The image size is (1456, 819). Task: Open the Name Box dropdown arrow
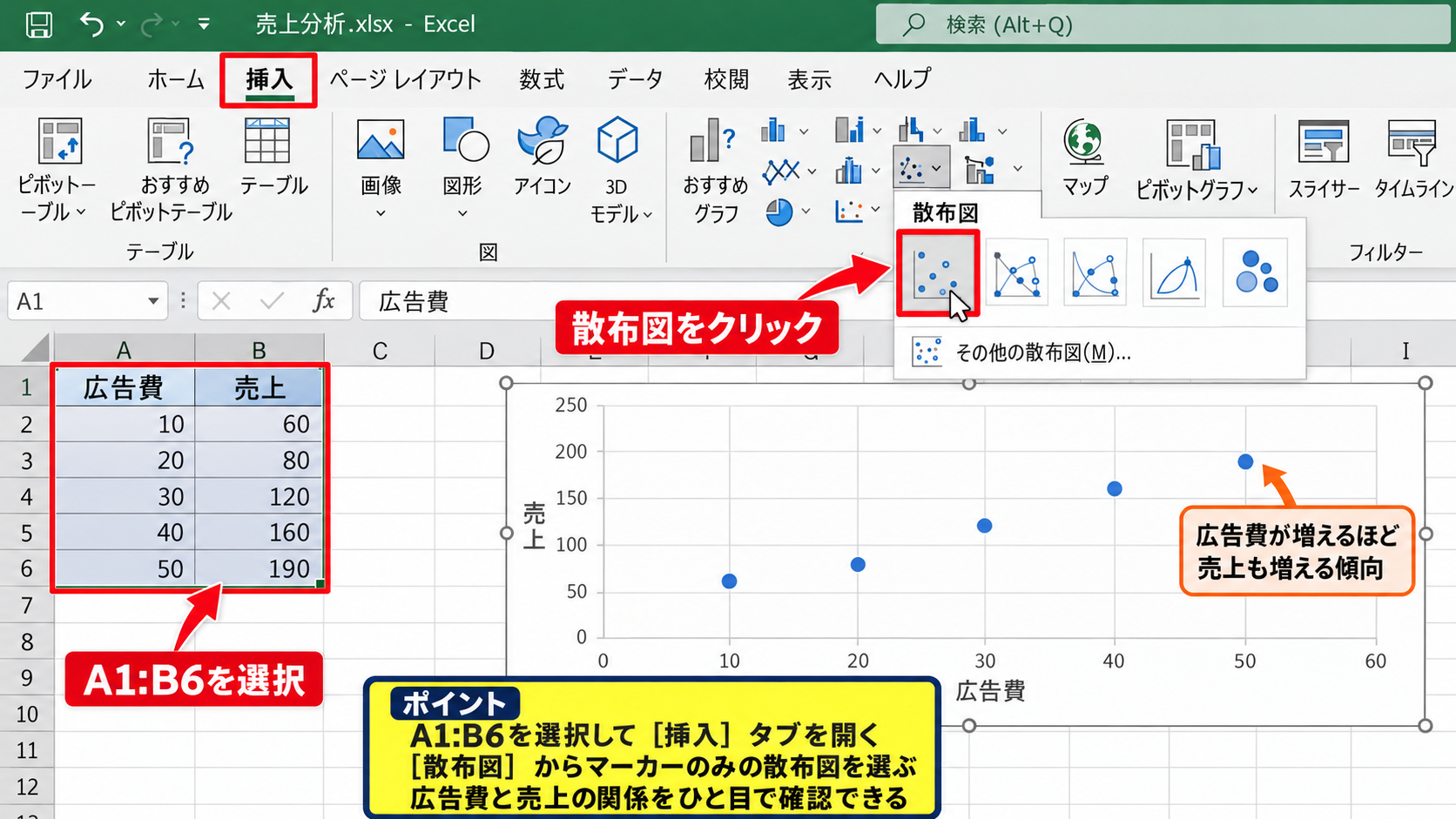(x=153, y=301)
